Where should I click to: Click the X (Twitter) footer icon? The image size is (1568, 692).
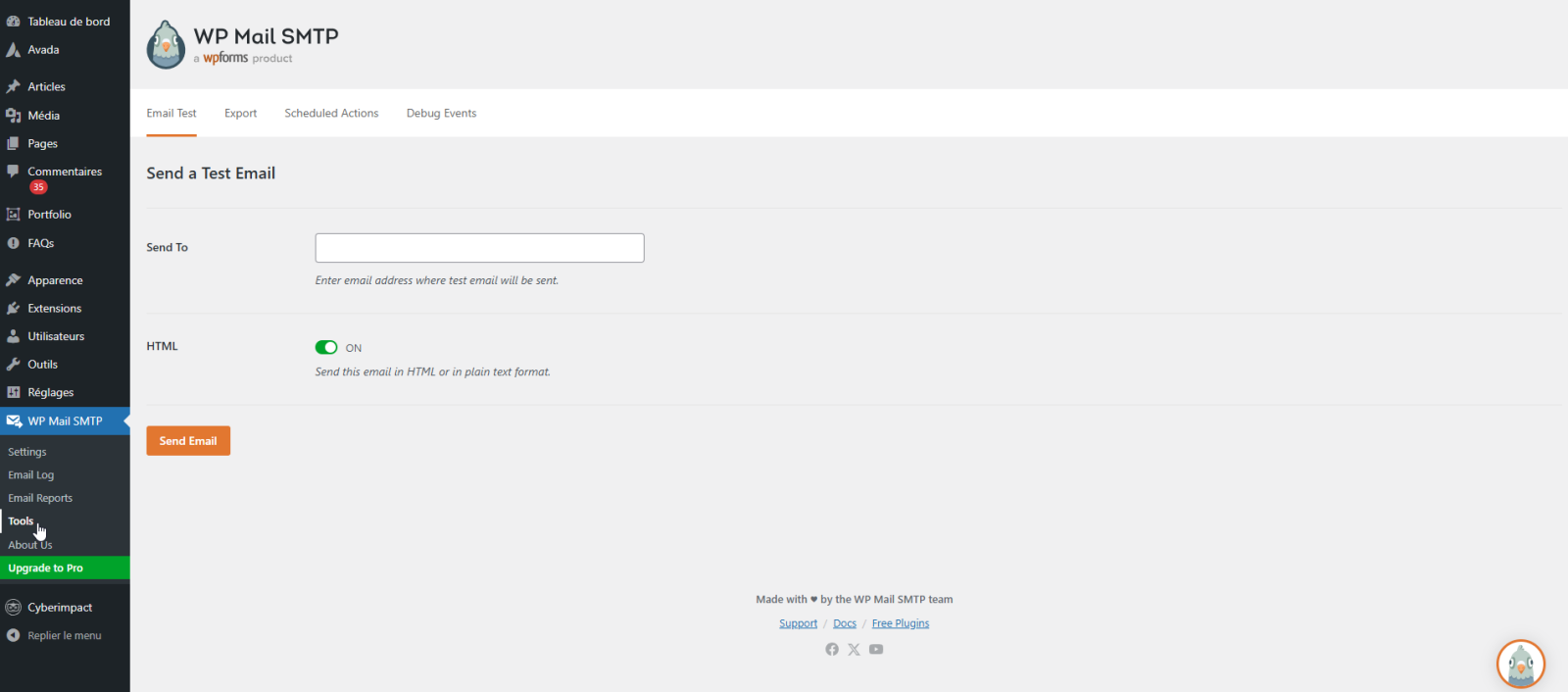[x=854, y=649]
